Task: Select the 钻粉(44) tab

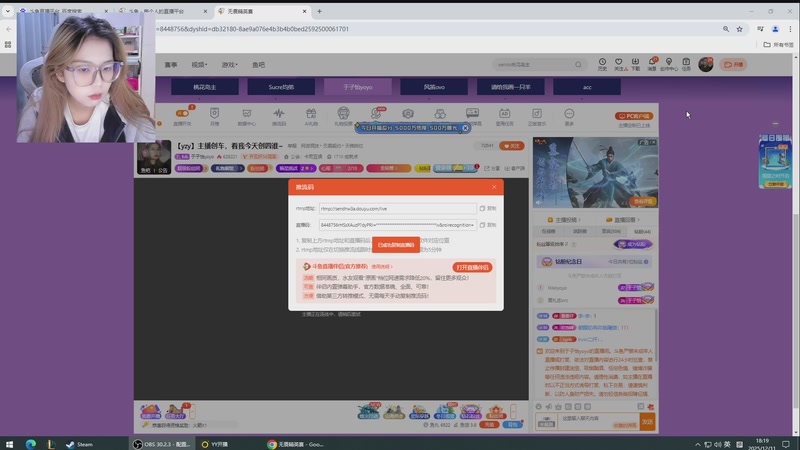Action: (x=642, y=232)
